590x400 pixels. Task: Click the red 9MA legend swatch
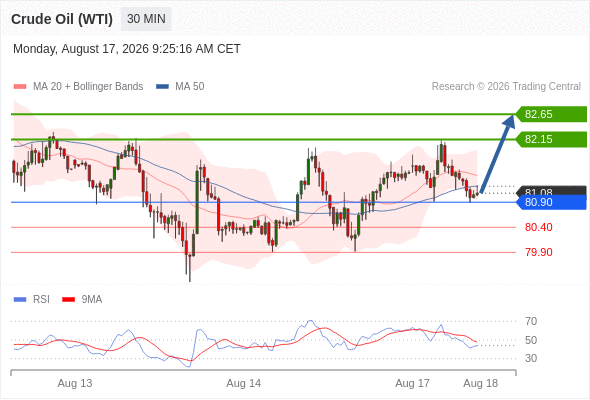click(68, 300)
